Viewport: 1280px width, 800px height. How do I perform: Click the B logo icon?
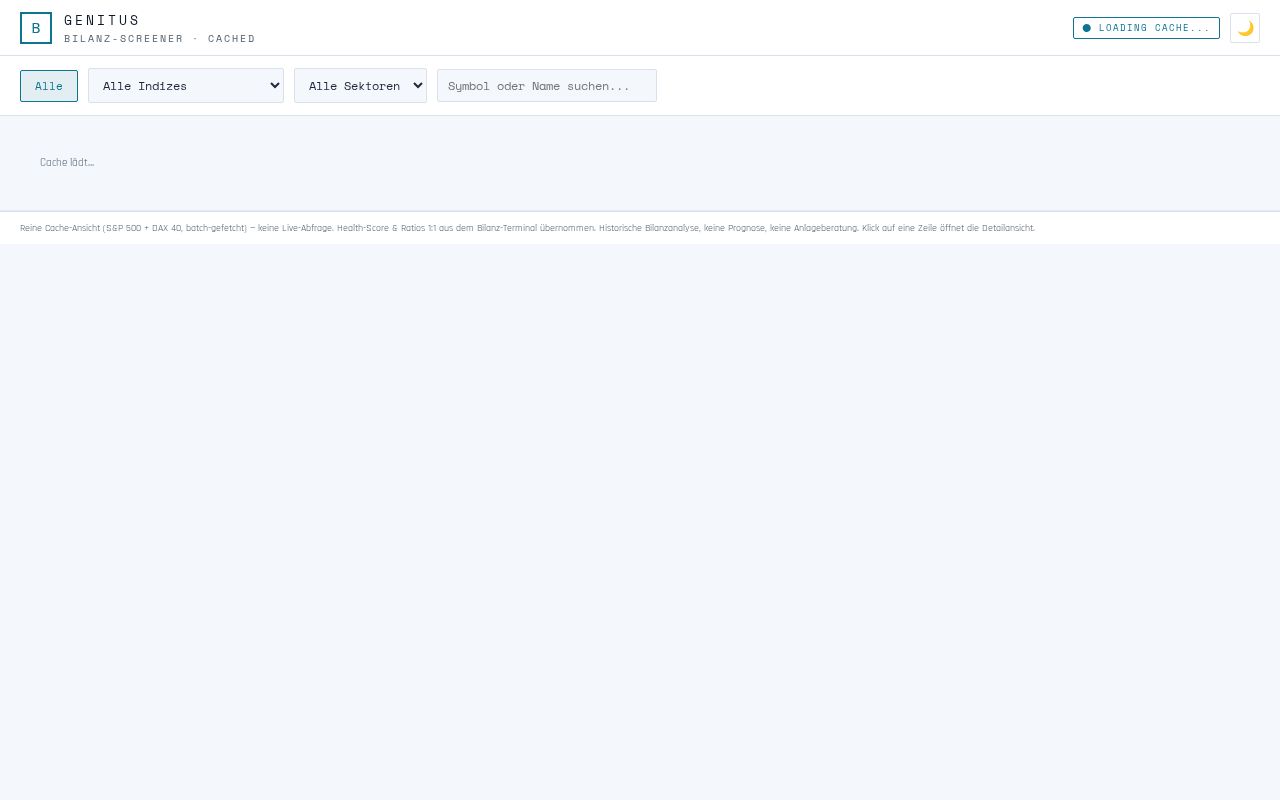pyautogui.click(x=36, y=28)
